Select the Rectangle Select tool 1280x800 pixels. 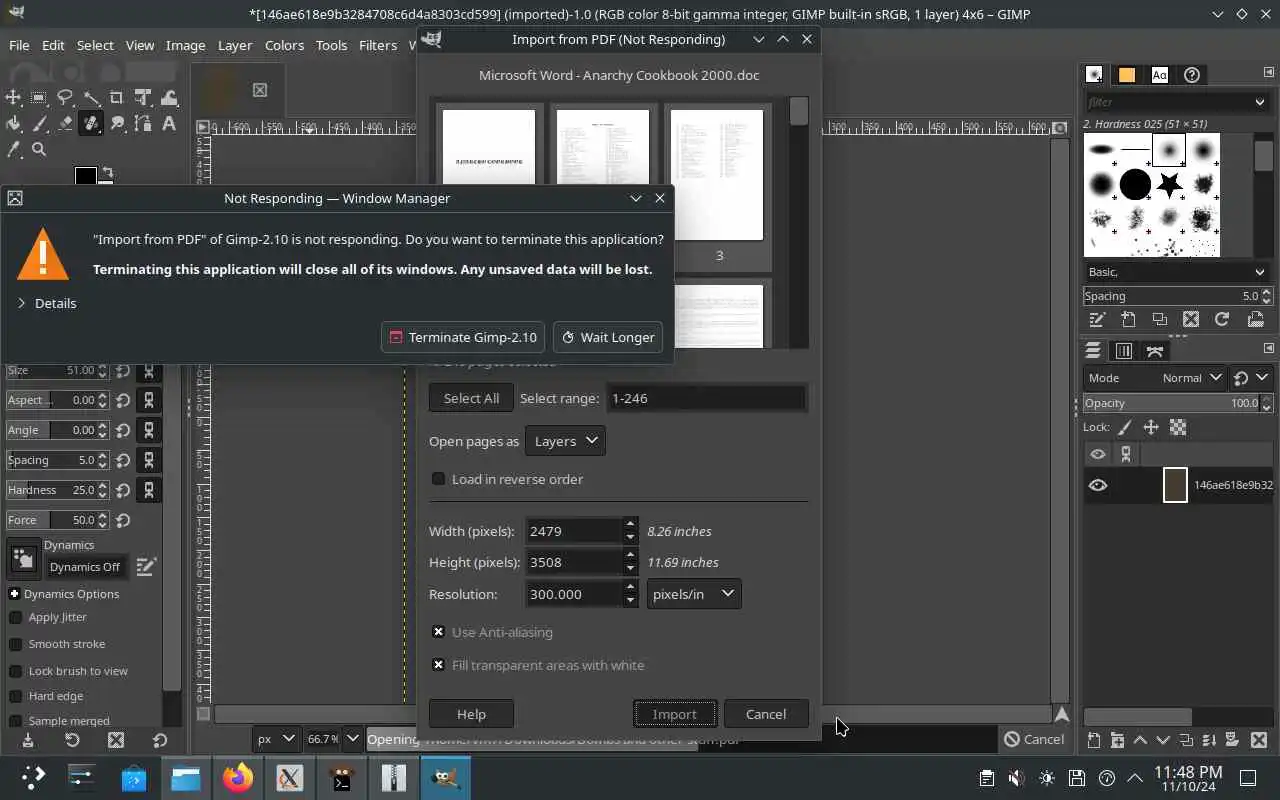(39, 97)
